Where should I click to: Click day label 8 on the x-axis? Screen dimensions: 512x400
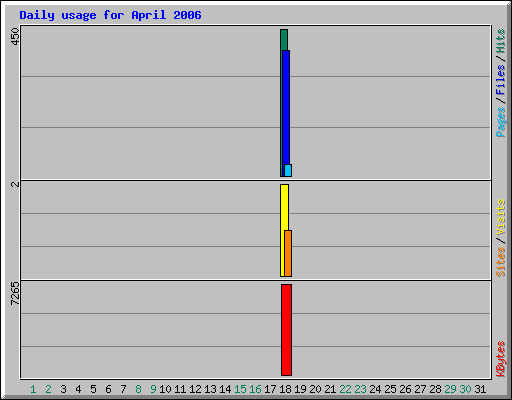click(x=138, y=389)
